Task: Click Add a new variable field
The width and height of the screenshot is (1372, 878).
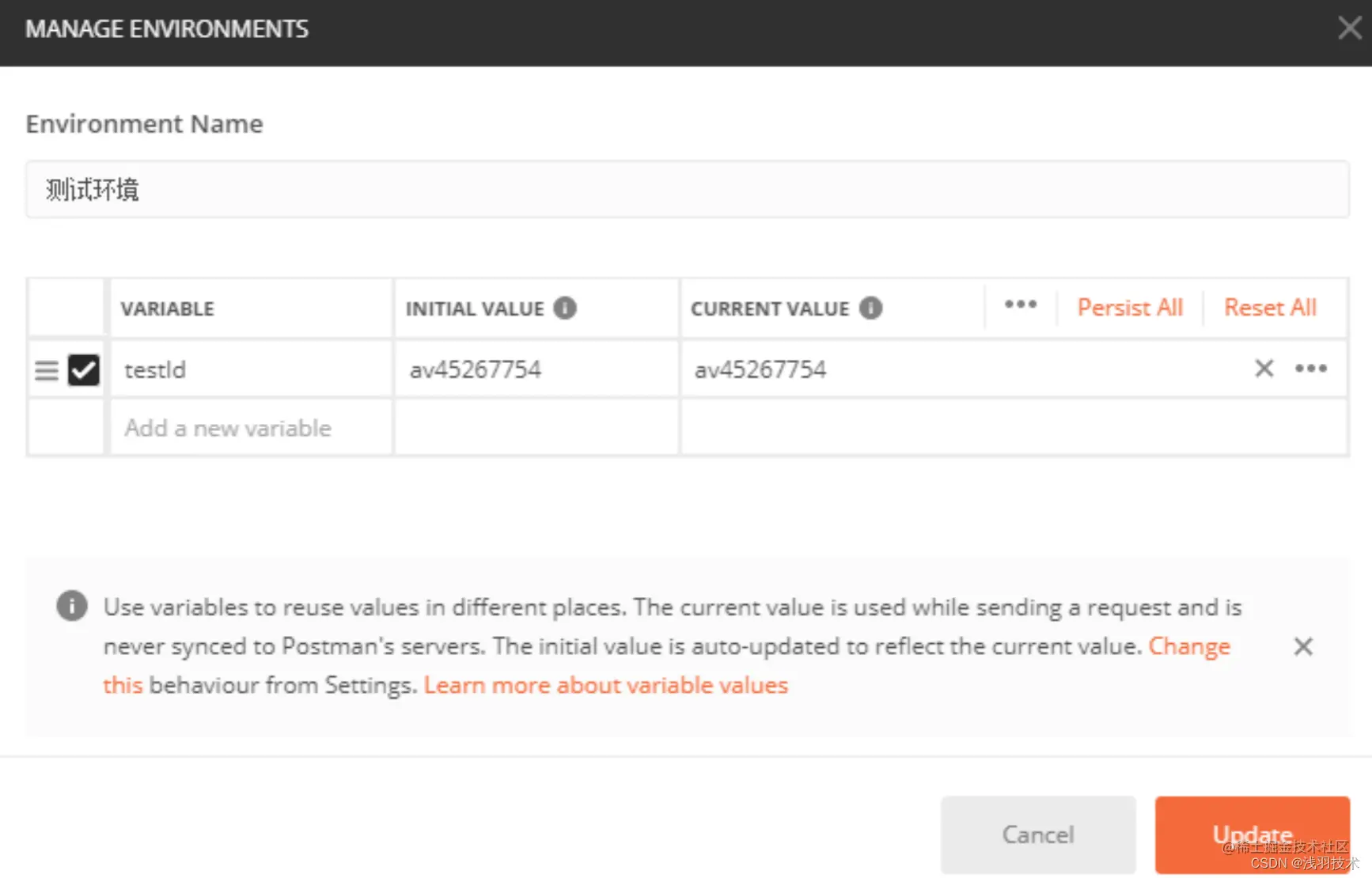Action: [x=252, y=428]
